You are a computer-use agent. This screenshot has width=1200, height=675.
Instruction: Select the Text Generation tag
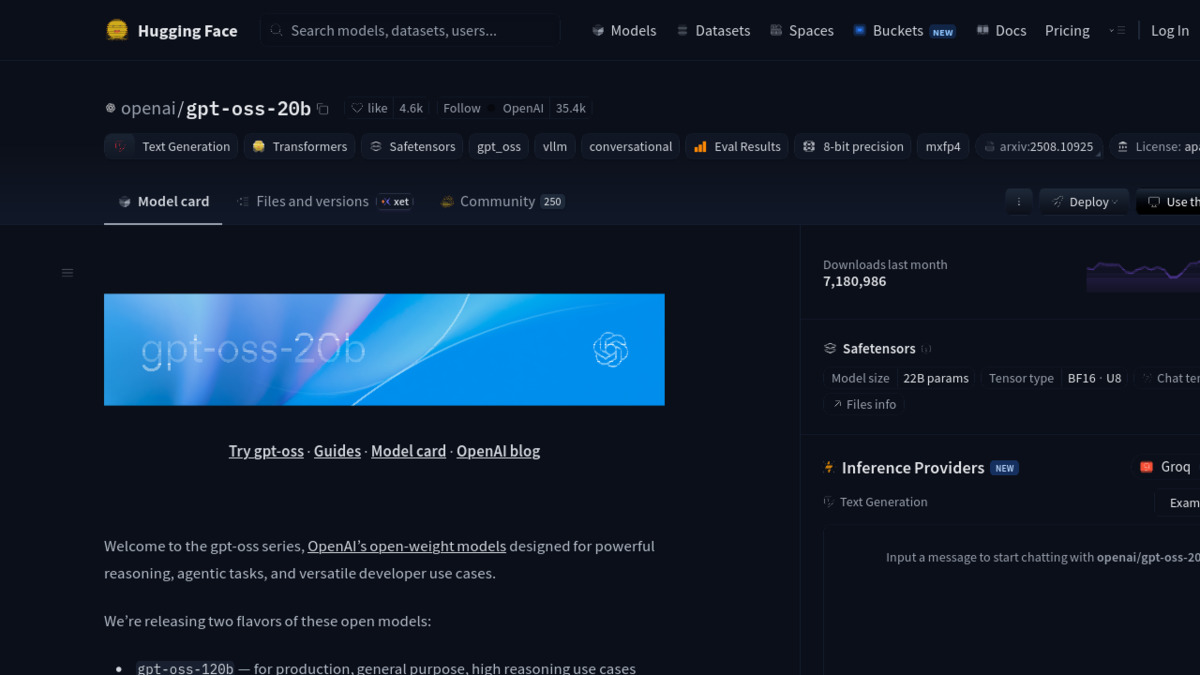(x=171, y=146)
